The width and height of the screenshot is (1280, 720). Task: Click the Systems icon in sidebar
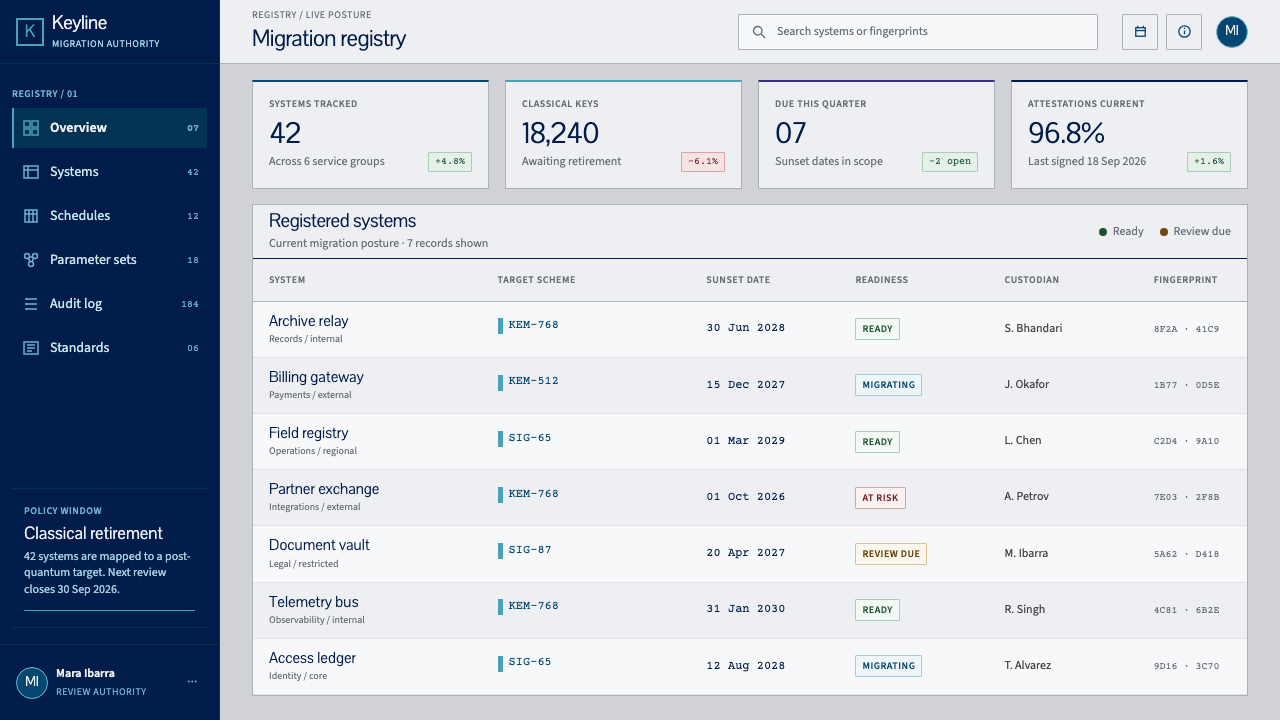tap(31, 172)
